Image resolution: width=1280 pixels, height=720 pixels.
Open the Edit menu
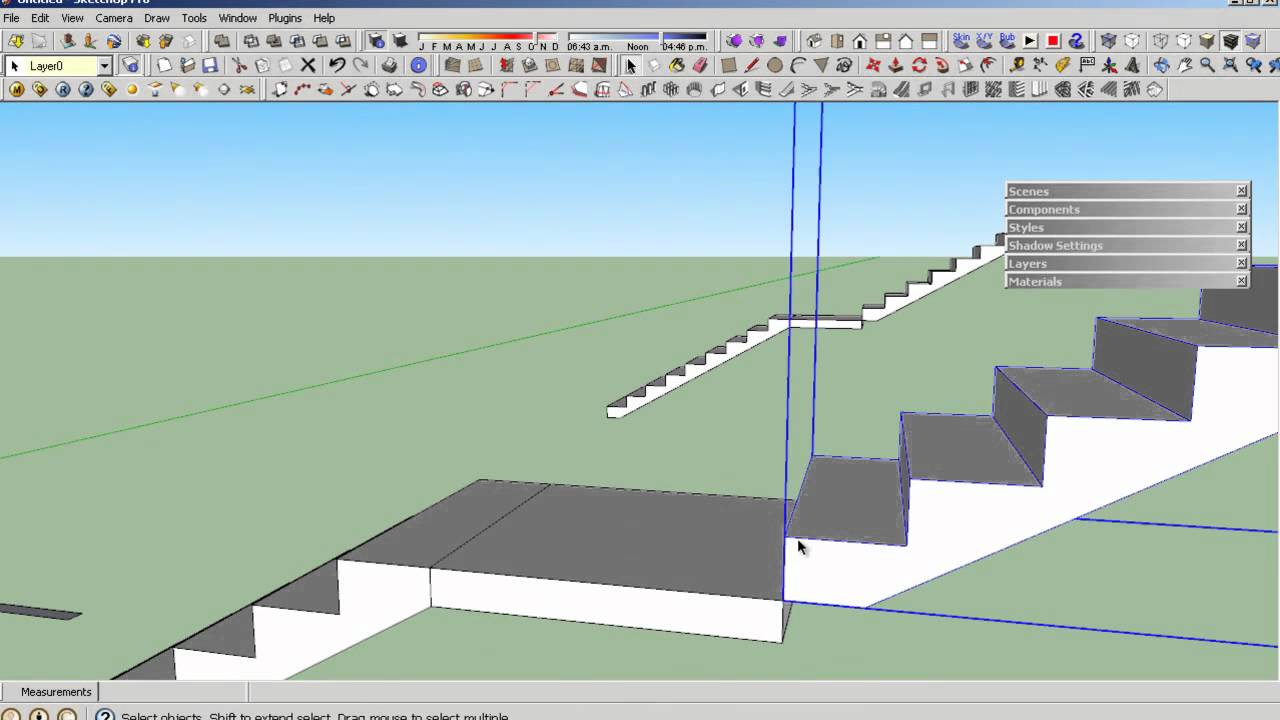[x=40, y=18]
